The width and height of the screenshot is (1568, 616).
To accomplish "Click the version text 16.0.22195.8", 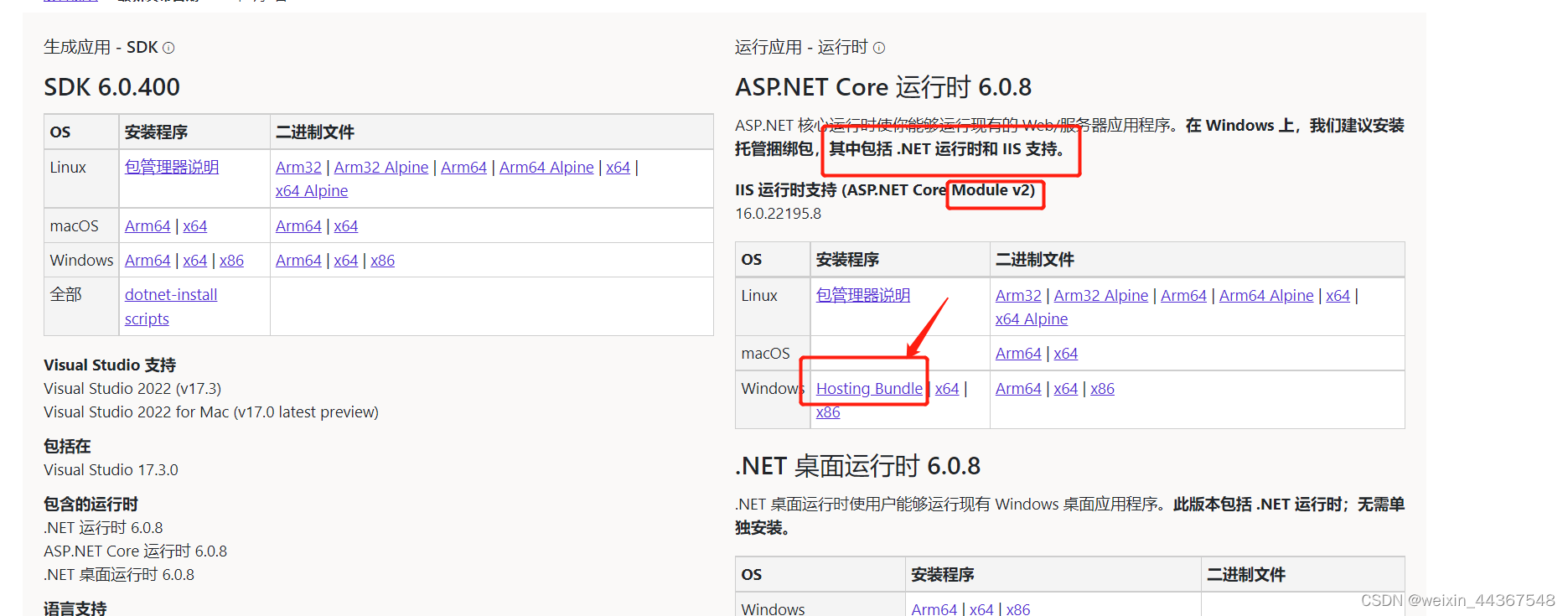I will [779, 214].
